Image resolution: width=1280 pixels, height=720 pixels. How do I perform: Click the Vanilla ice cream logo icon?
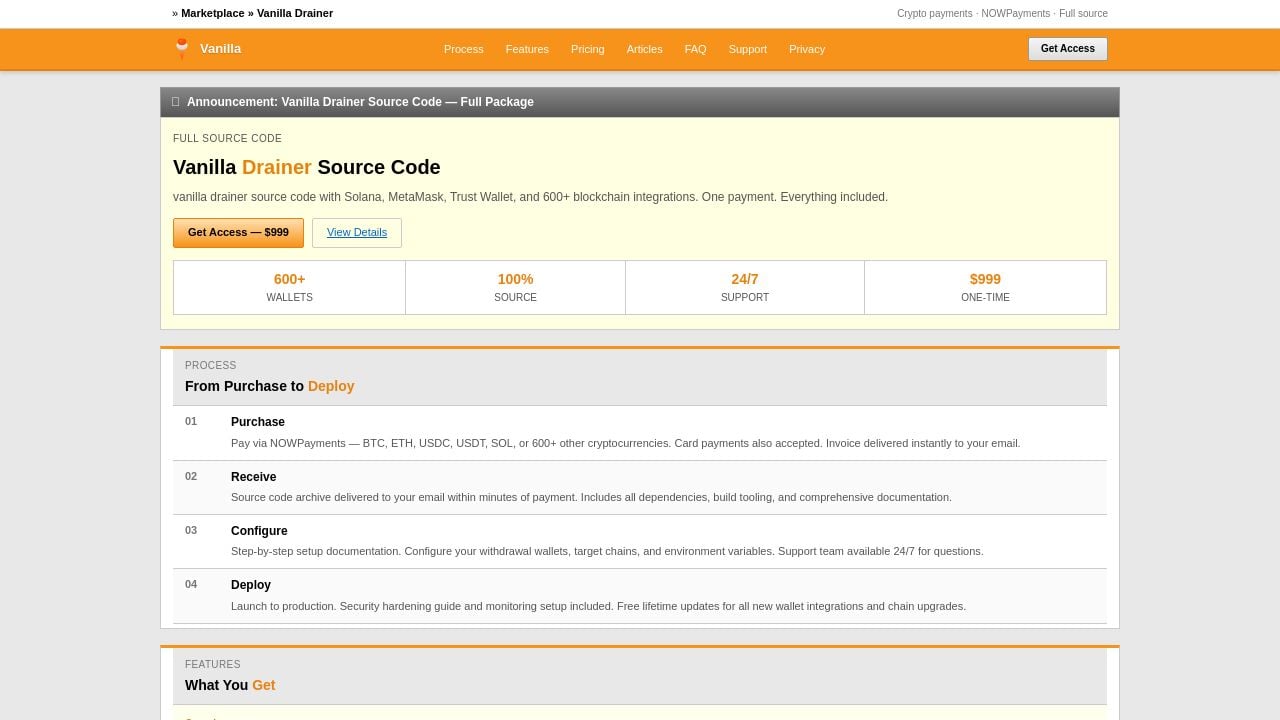pyautogui.click(x=182, y=48)
